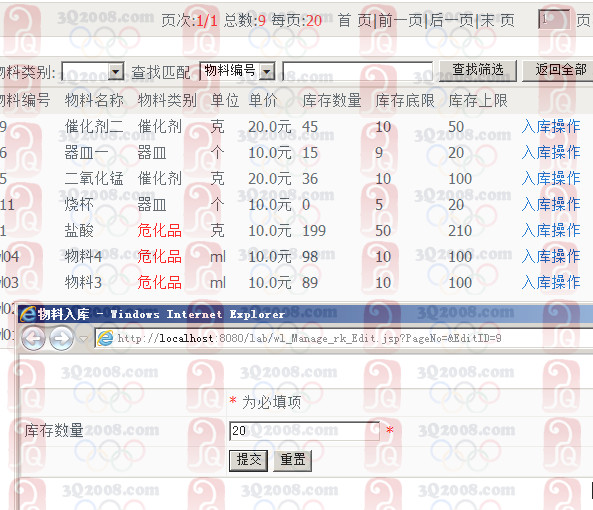The width and height of the screenshot is (593, 510).
Task: Click the IE back arrow button
Action: click(33, 338)
